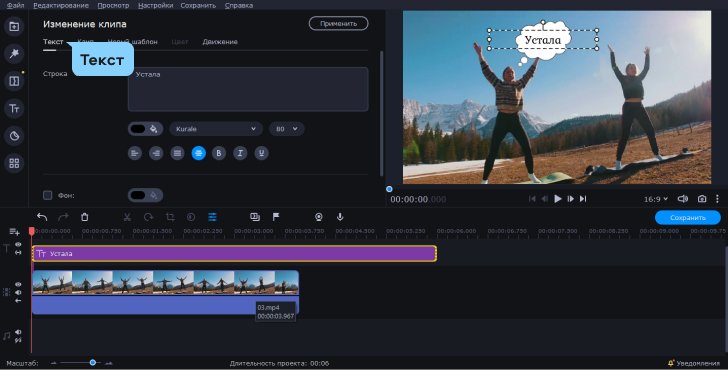Start webcam recording from toolbar
728x370 pixels.
point(318,217)
